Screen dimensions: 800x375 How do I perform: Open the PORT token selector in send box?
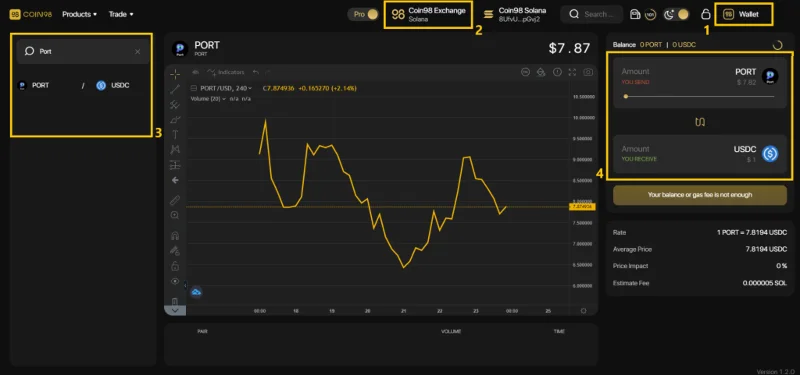(757, 76)
